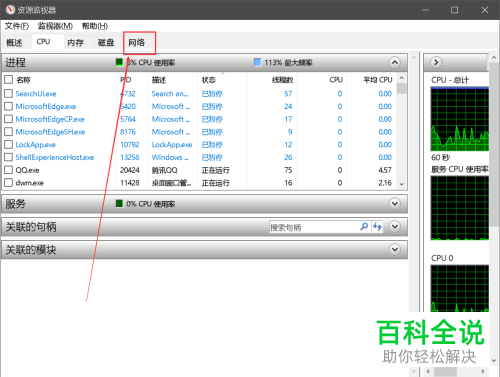Select the QQ.exe process name
This screenshot has height=377, width=500.
(27, 170)
